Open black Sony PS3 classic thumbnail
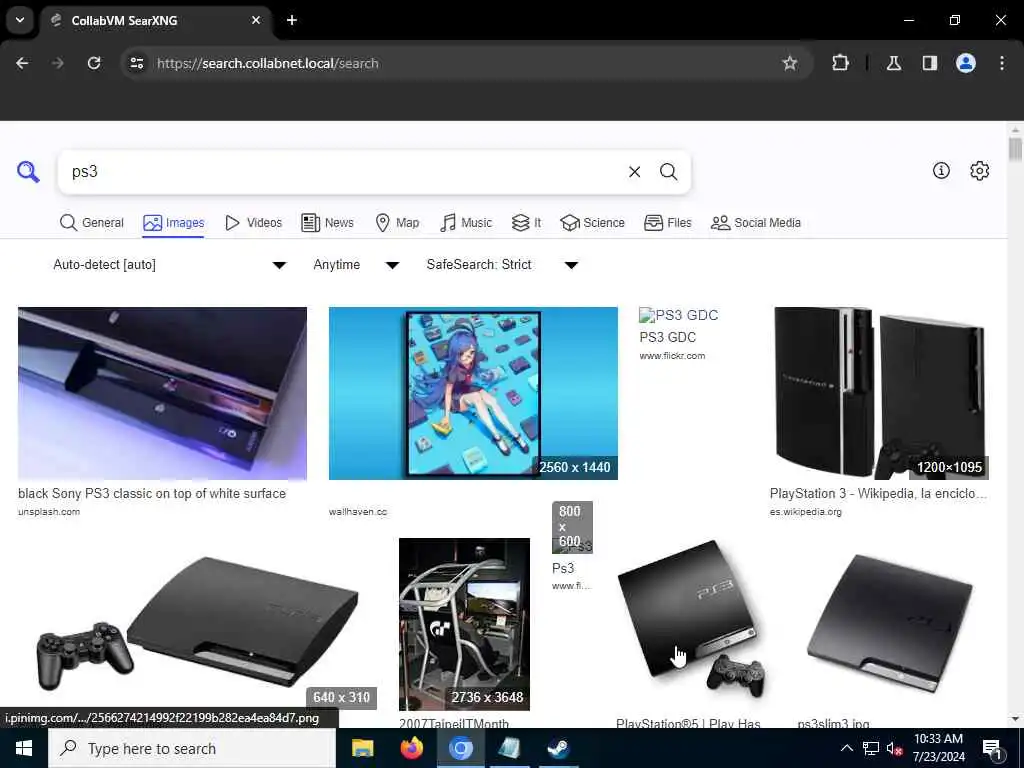Image resolution: width=1024 pixels, height=768 pixels. coord(162,393)
